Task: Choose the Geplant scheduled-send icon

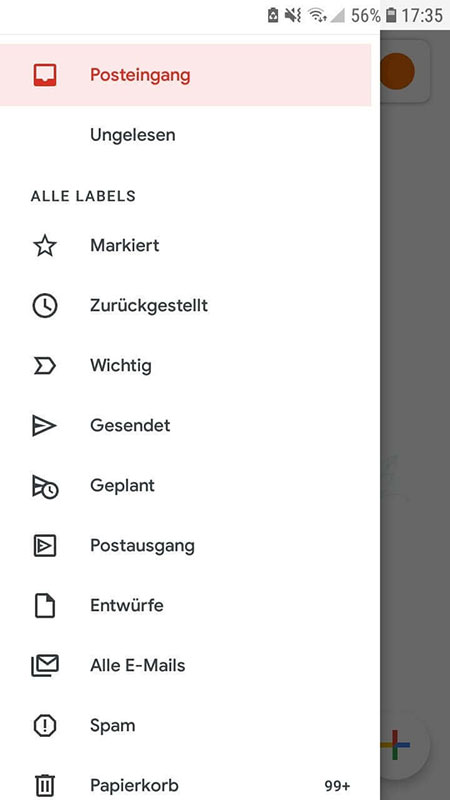Action: pos(45,486)
